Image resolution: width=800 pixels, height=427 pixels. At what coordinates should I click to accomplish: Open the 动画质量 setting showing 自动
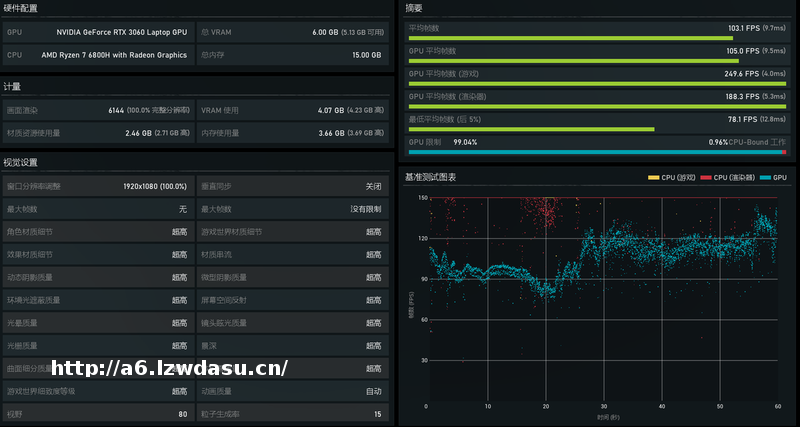coord(291,391)
